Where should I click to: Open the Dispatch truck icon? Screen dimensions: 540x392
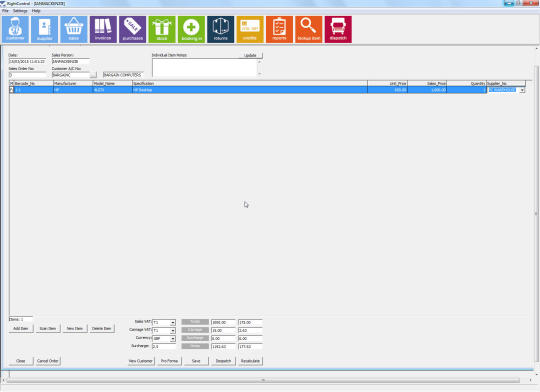(338, 30)
